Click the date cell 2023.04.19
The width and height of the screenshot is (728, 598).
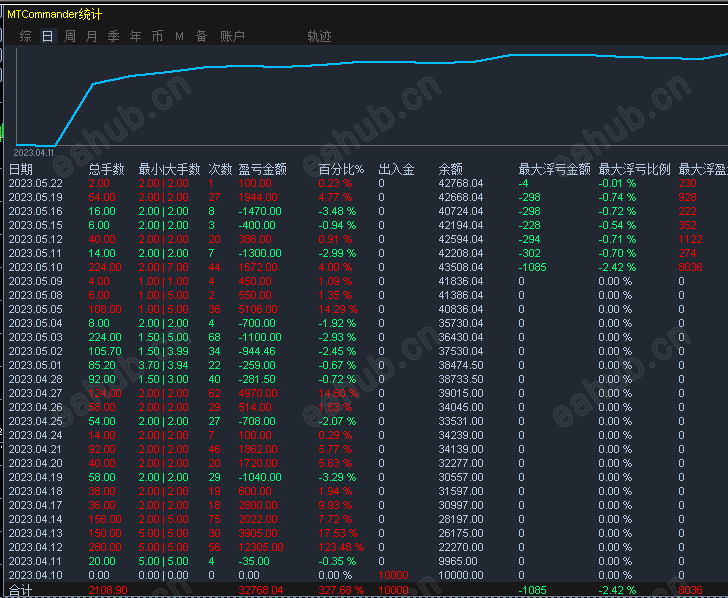pos(35,477)
